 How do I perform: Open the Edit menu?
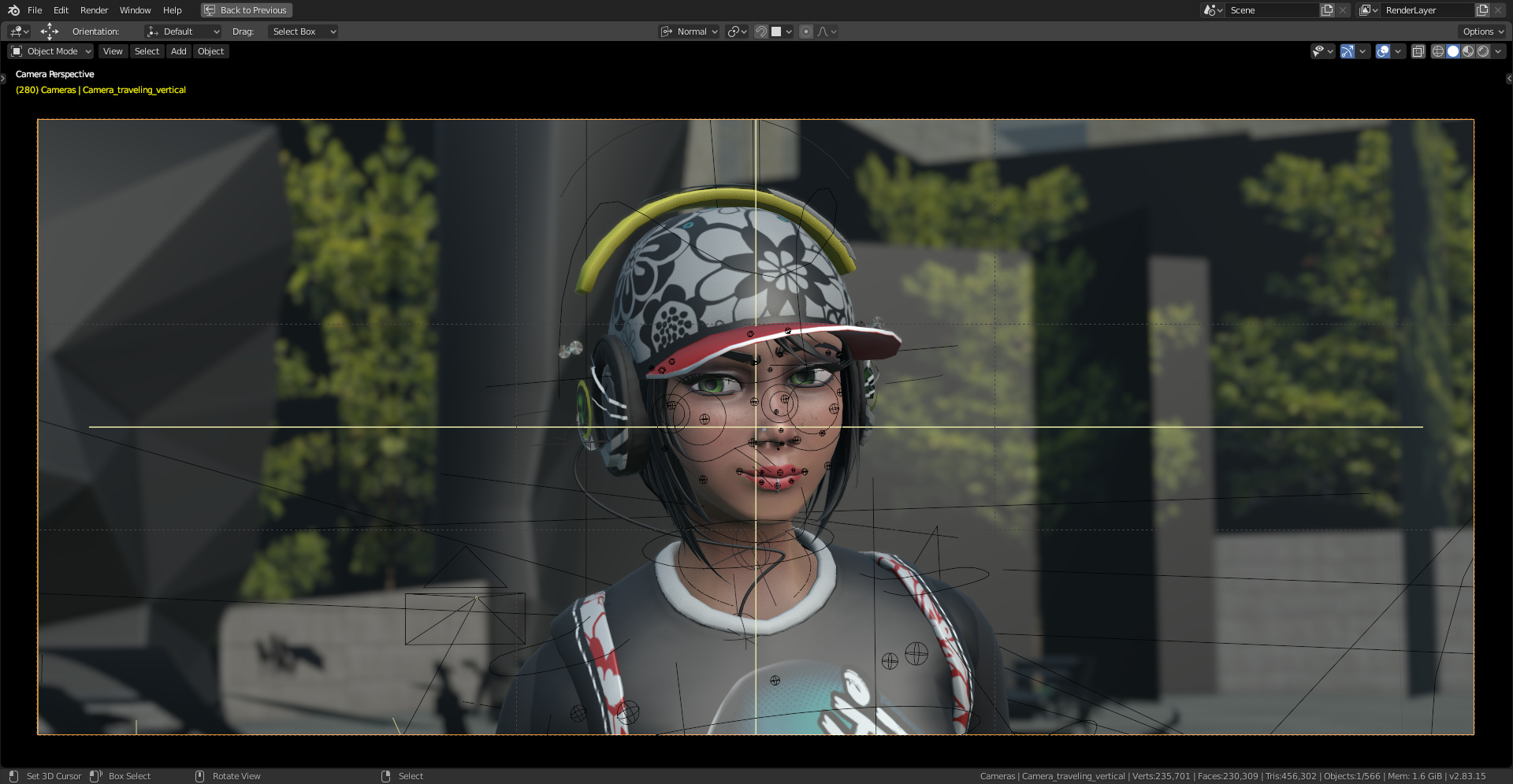pyautogui.click(x=61, y=10)
